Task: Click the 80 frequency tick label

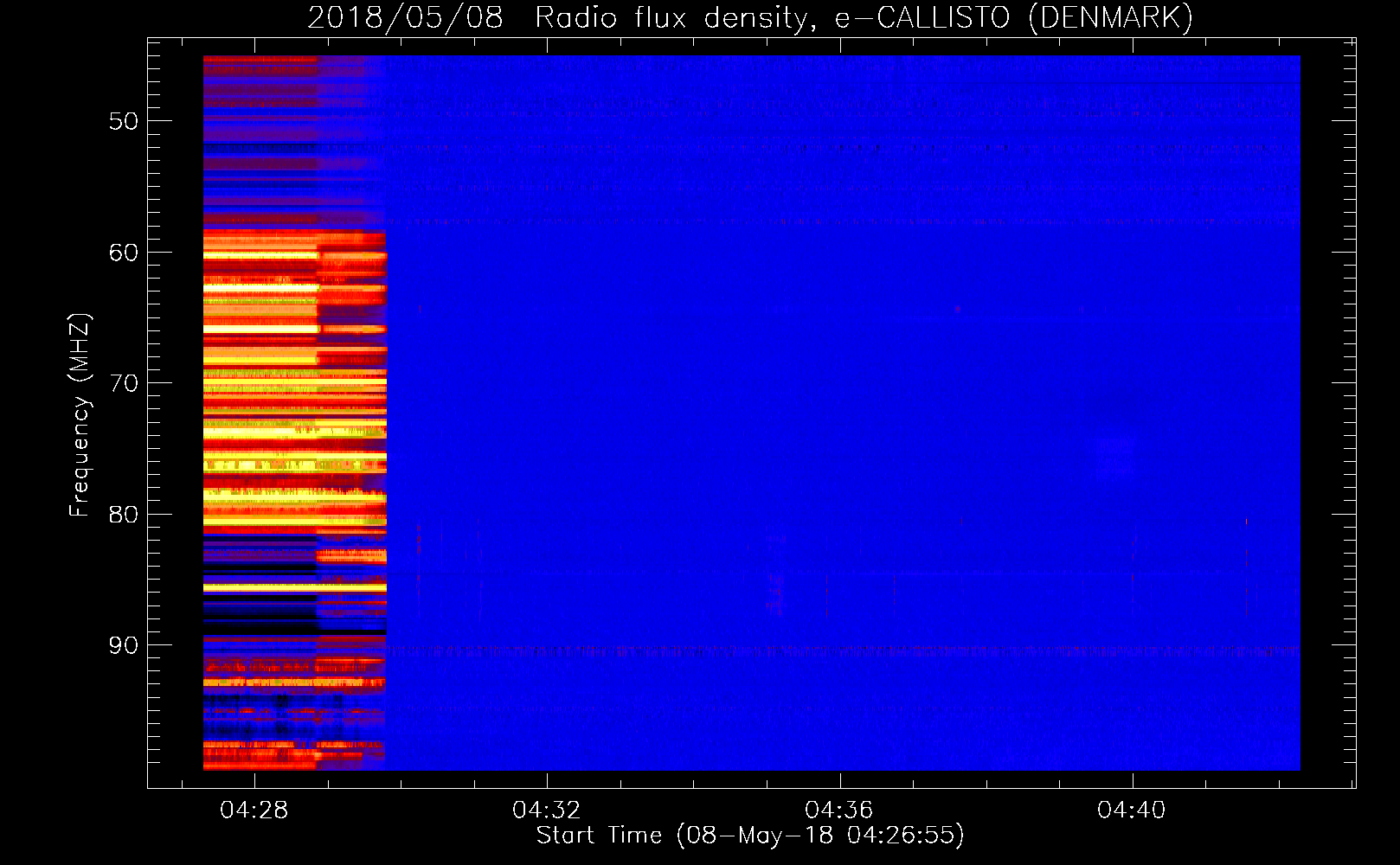Action: click(124, 515)
